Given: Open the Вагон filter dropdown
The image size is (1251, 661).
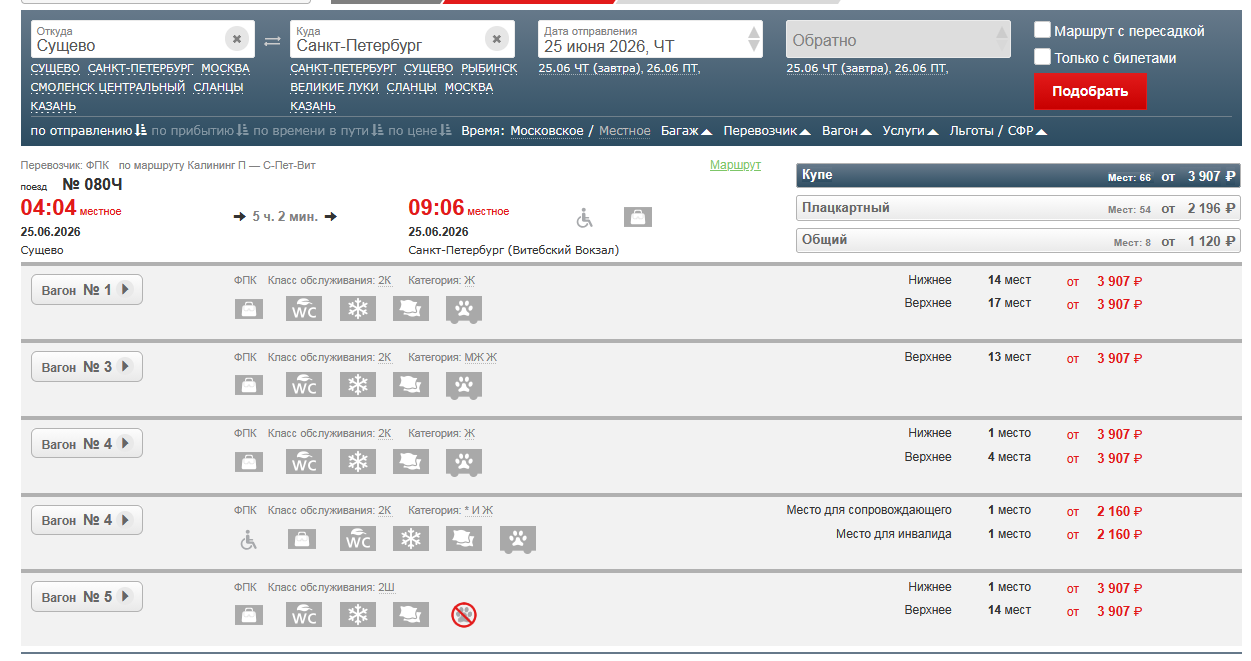Looking at the screenshot, I should 847,131.
